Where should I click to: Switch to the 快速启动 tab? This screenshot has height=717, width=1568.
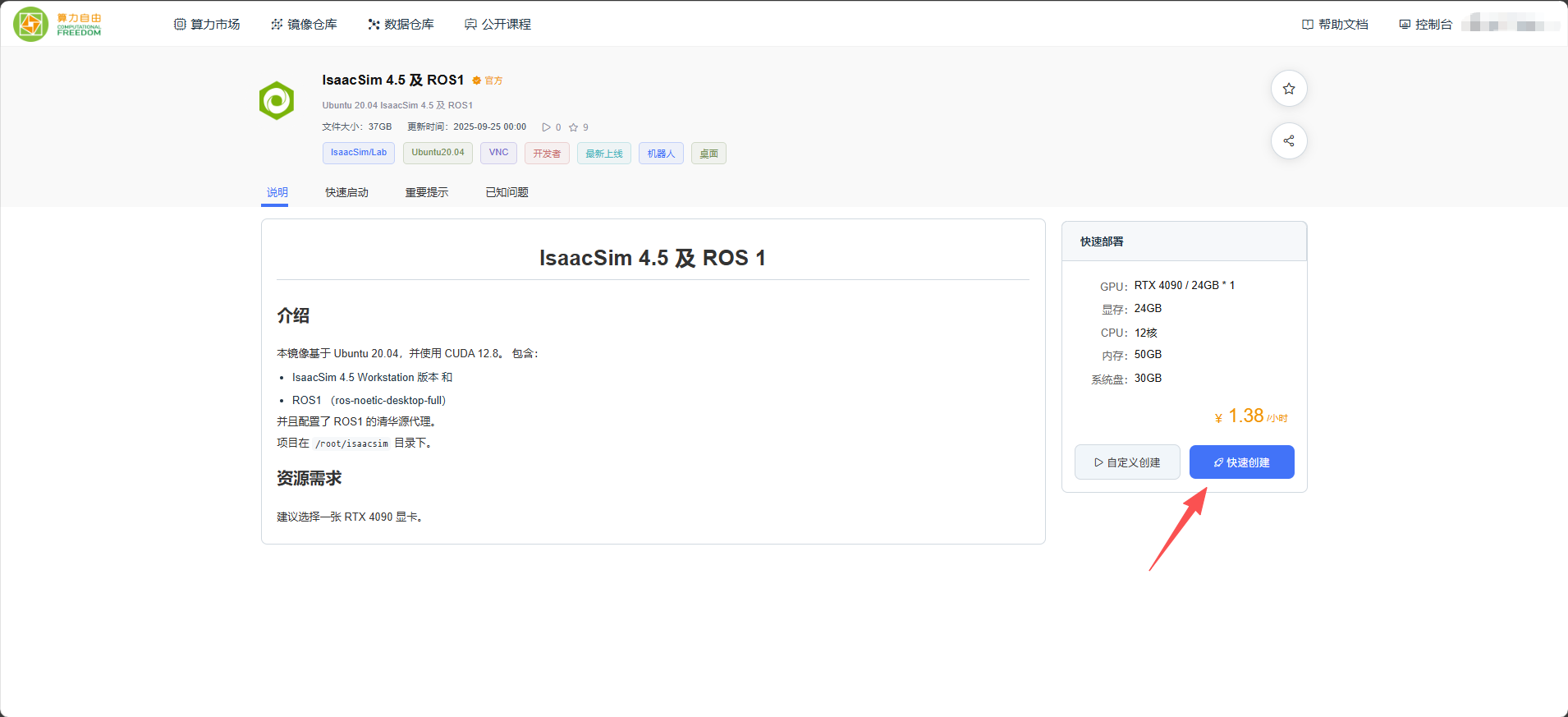346,192
